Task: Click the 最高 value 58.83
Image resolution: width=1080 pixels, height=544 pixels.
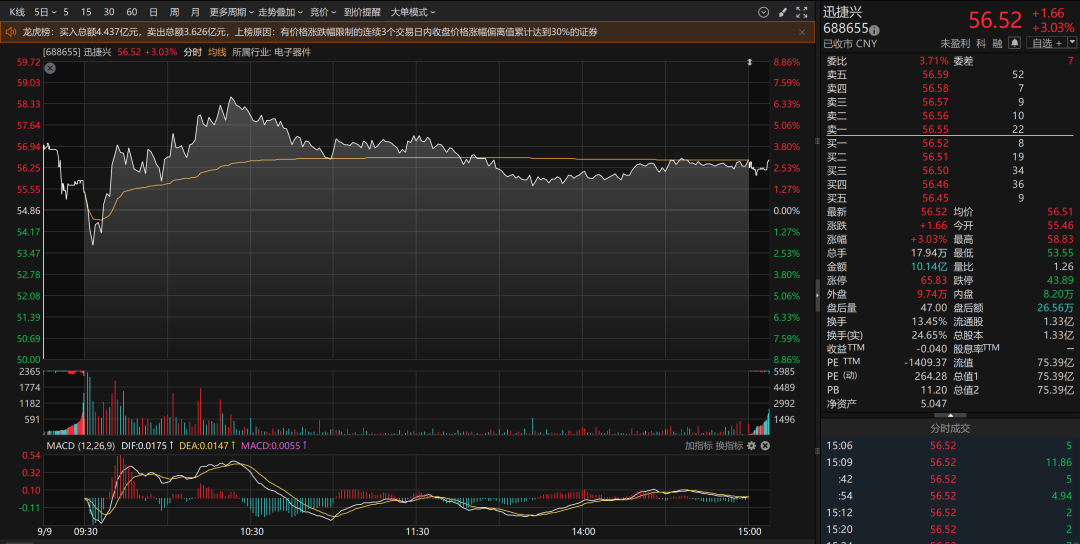Action: (x=1060, y=239)
